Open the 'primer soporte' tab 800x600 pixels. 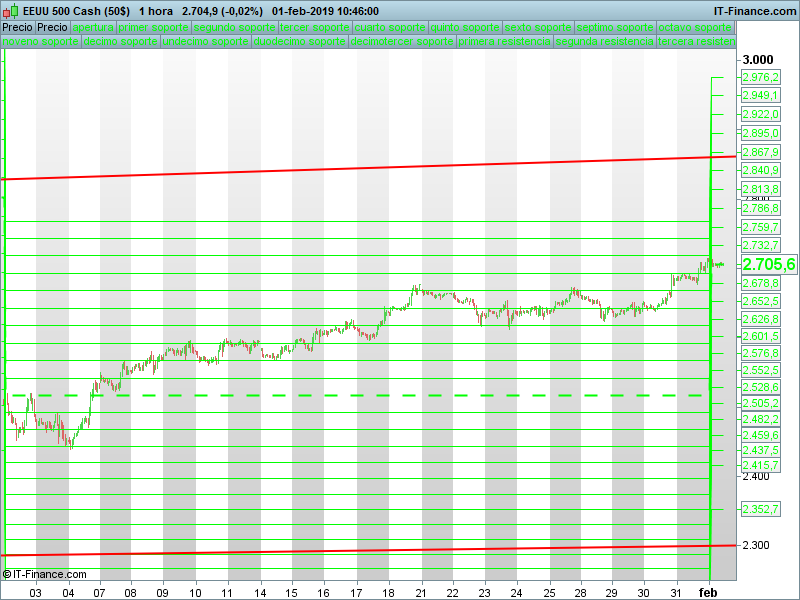coord(153,27)
